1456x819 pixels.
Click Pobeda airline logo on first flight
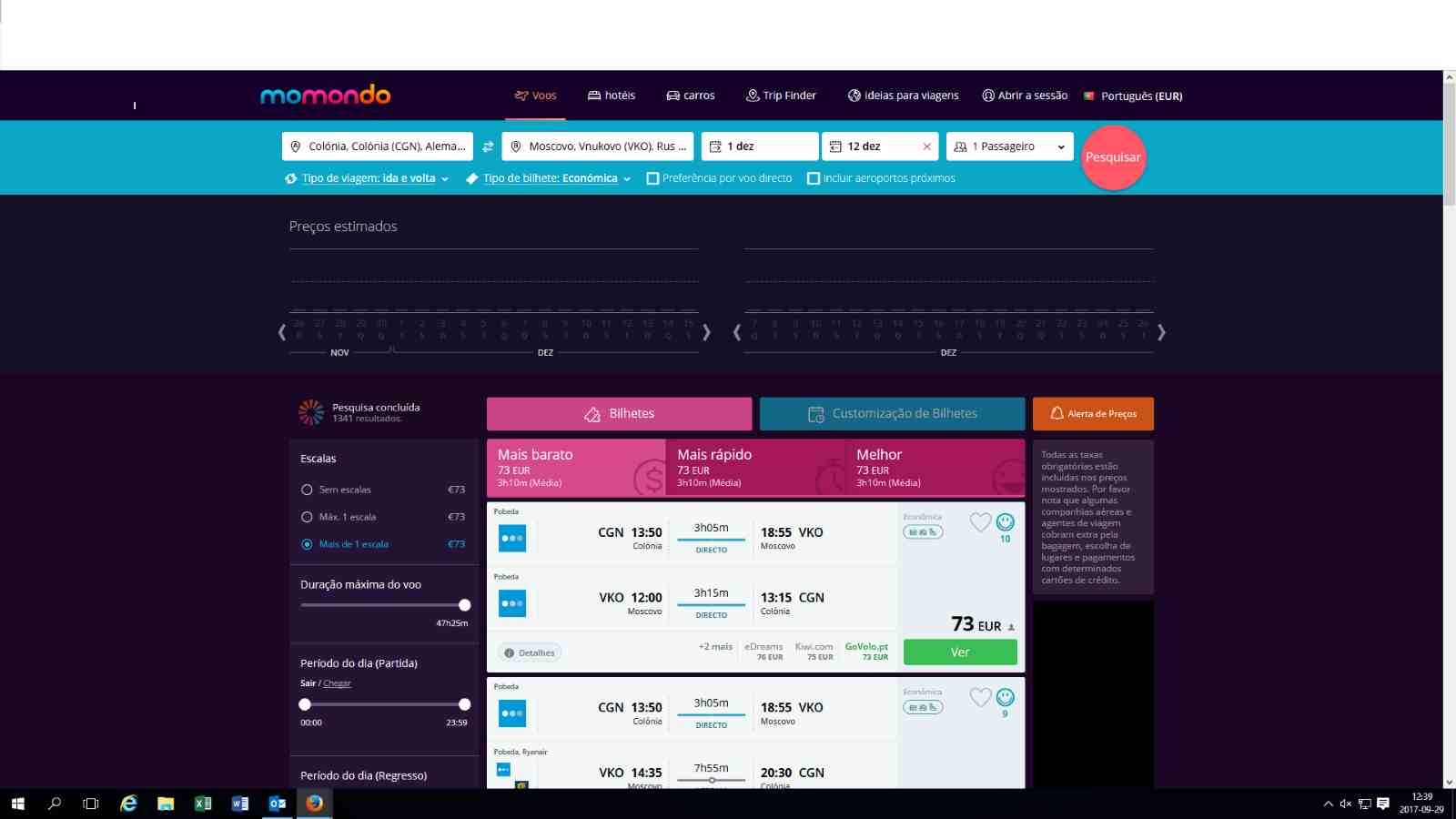click(x=512, y=538)
